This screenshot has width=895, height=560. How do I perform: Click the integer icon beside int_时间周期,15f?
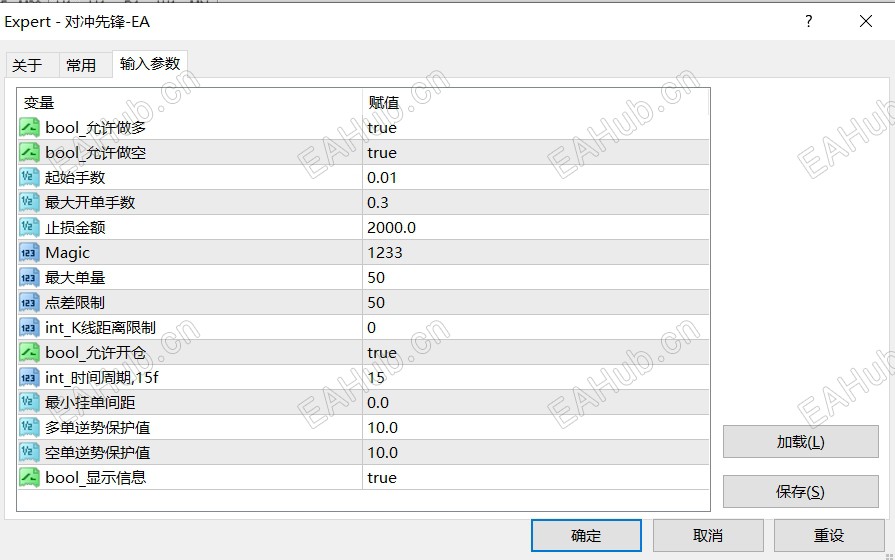[x=29, y=377]
